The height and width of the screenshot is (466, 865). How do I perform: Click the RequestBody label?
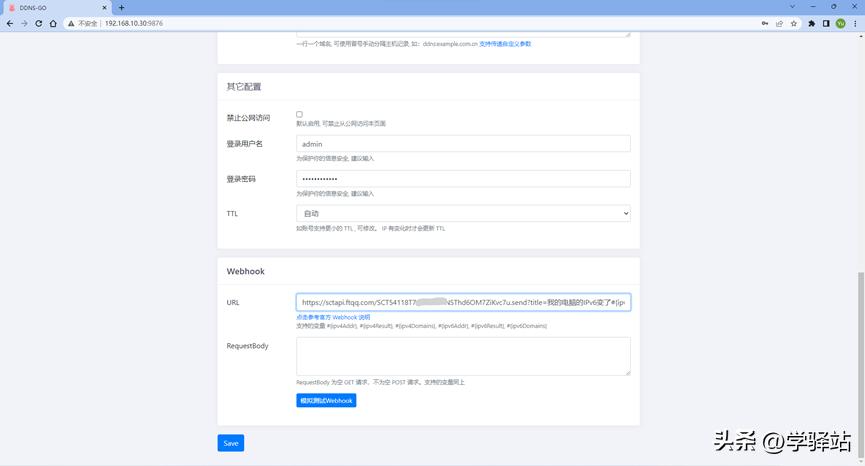point(247,346)
